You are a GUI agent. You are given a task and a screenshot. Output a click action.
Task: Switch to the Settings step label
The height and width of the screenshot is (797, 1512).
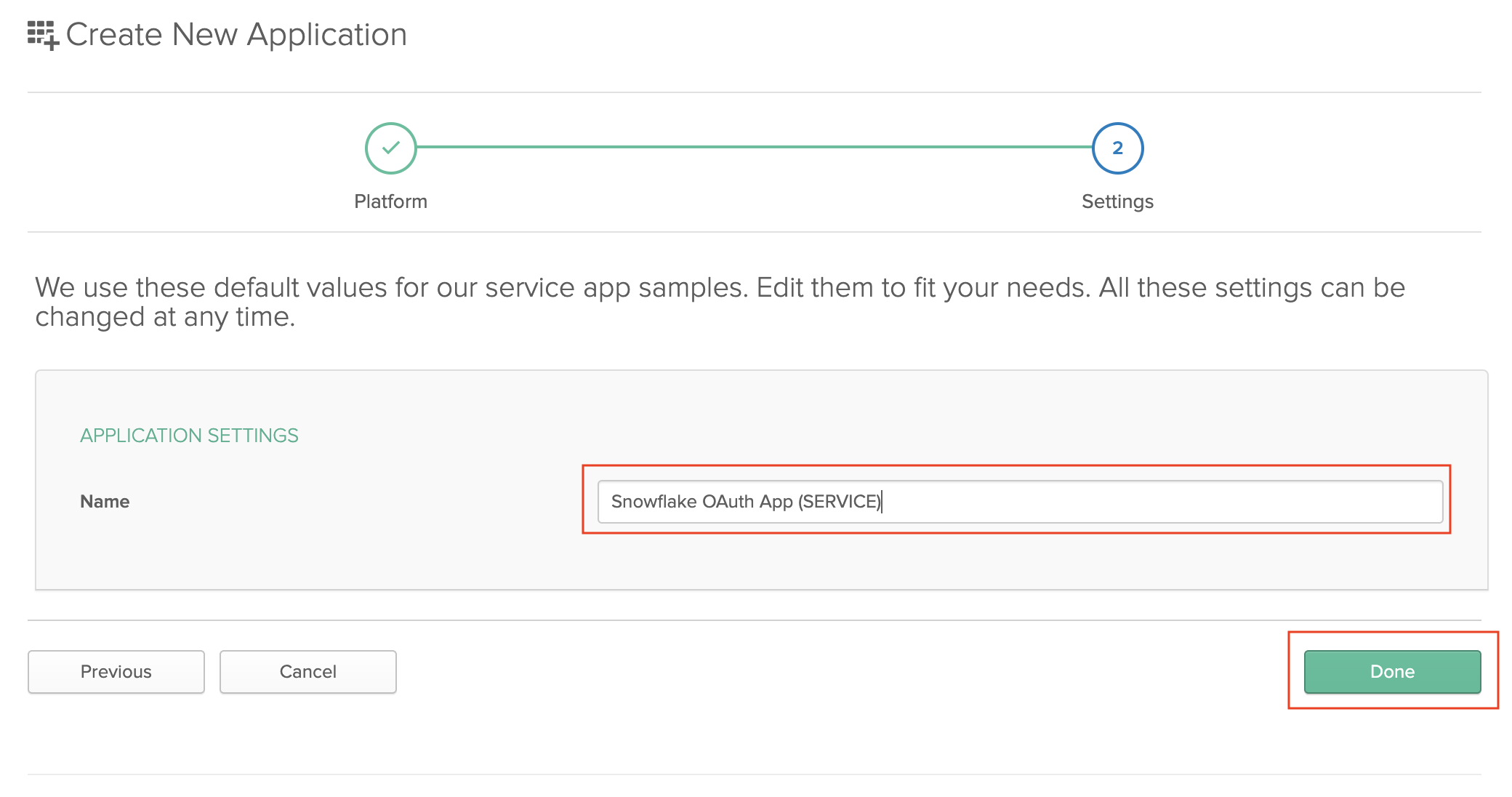(1117, 201)
